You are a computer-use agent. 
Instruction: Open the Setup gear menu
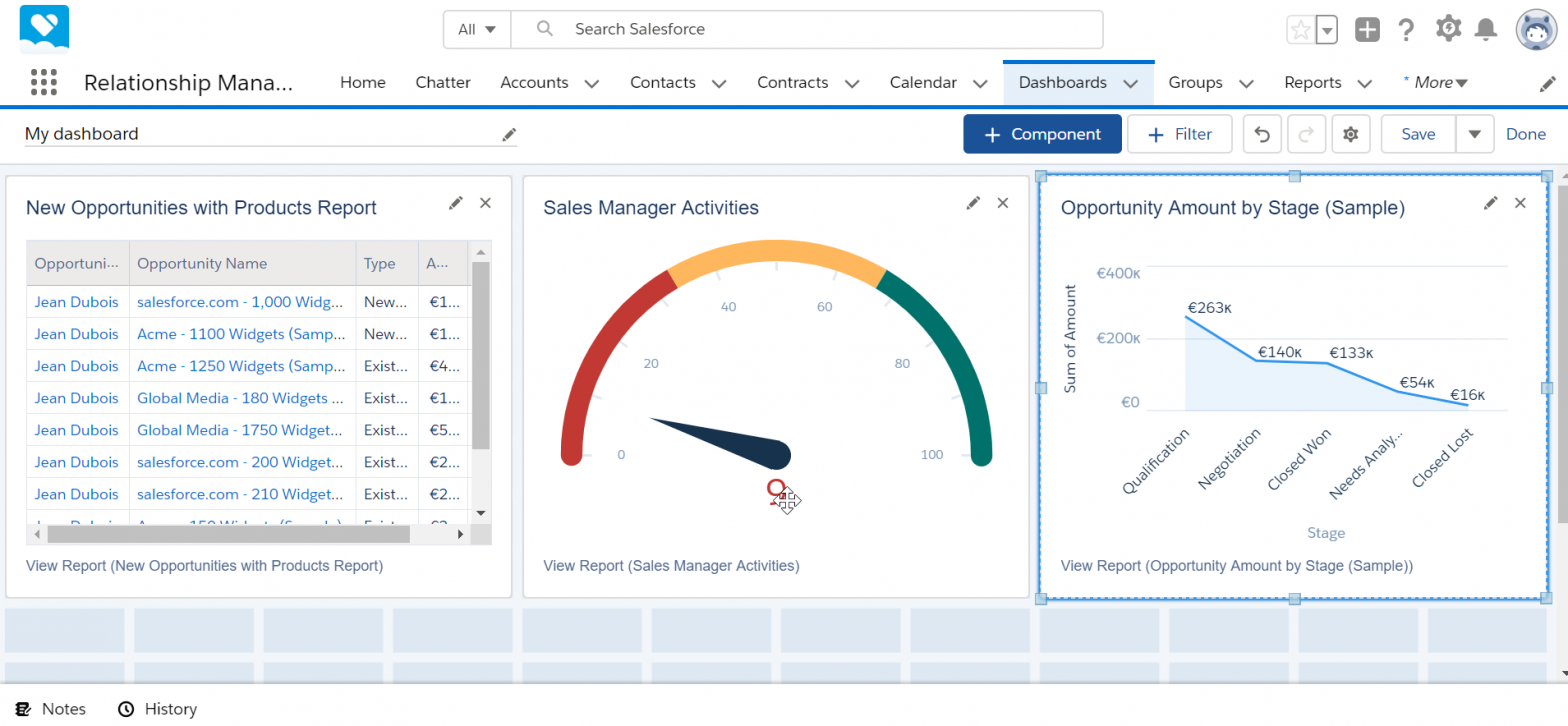(1447, 29)
